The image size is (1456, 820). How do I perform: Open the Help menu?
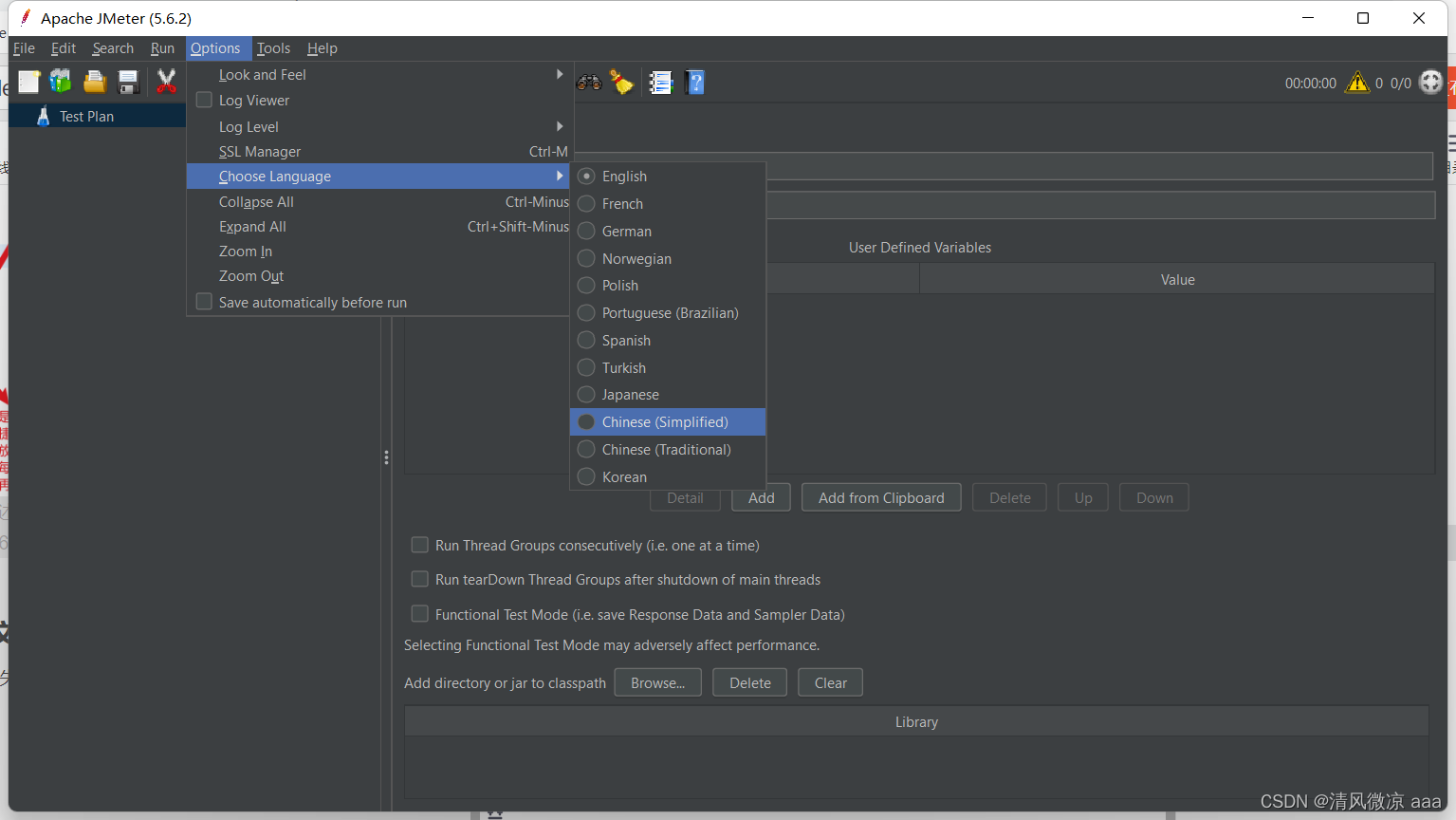[322, 48]
